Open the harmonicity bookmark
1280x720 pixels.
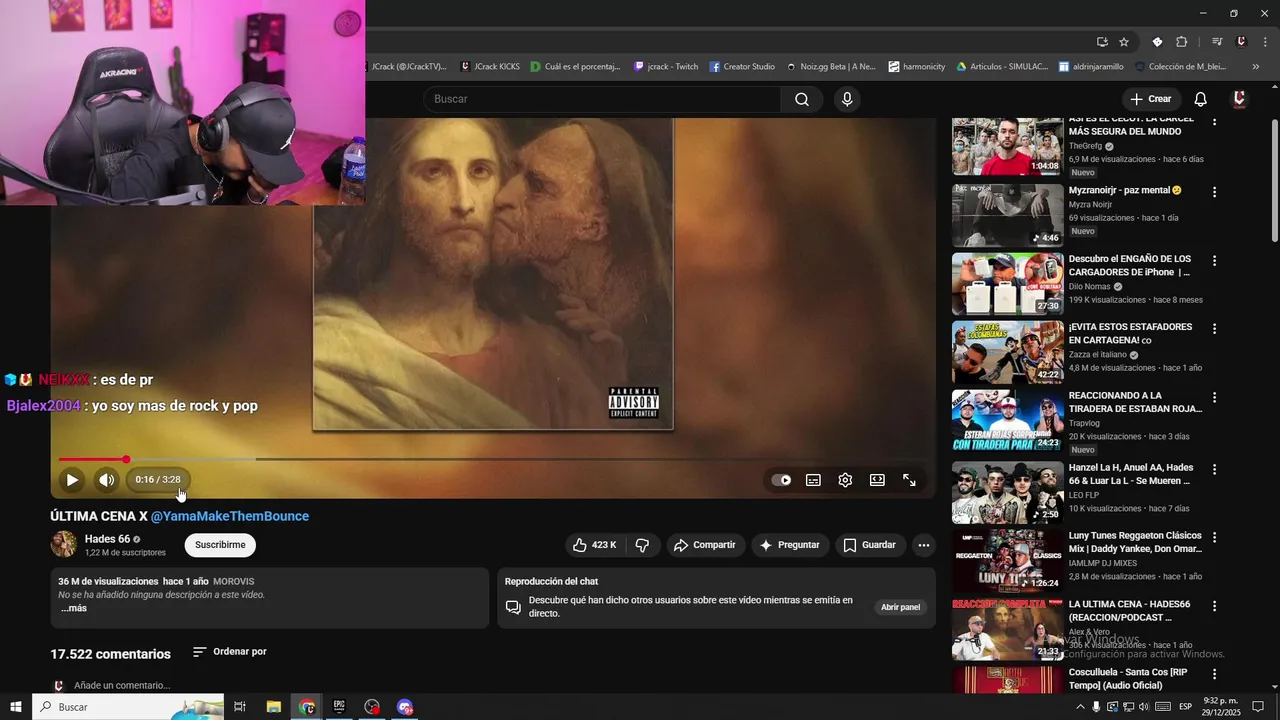(x=917, y=67)
